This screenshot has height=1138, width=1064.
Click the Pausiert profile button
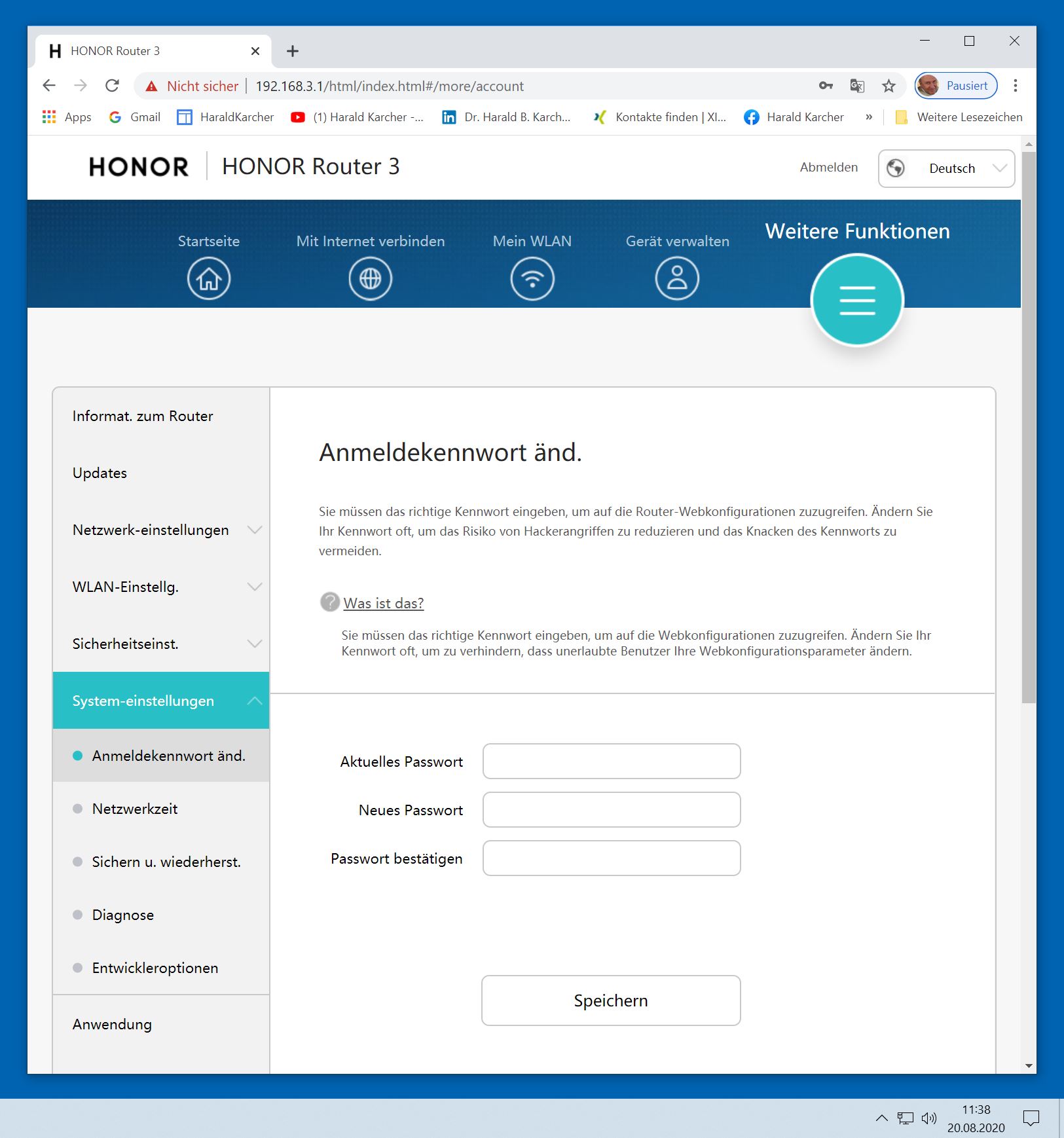[x=956, y=86]
